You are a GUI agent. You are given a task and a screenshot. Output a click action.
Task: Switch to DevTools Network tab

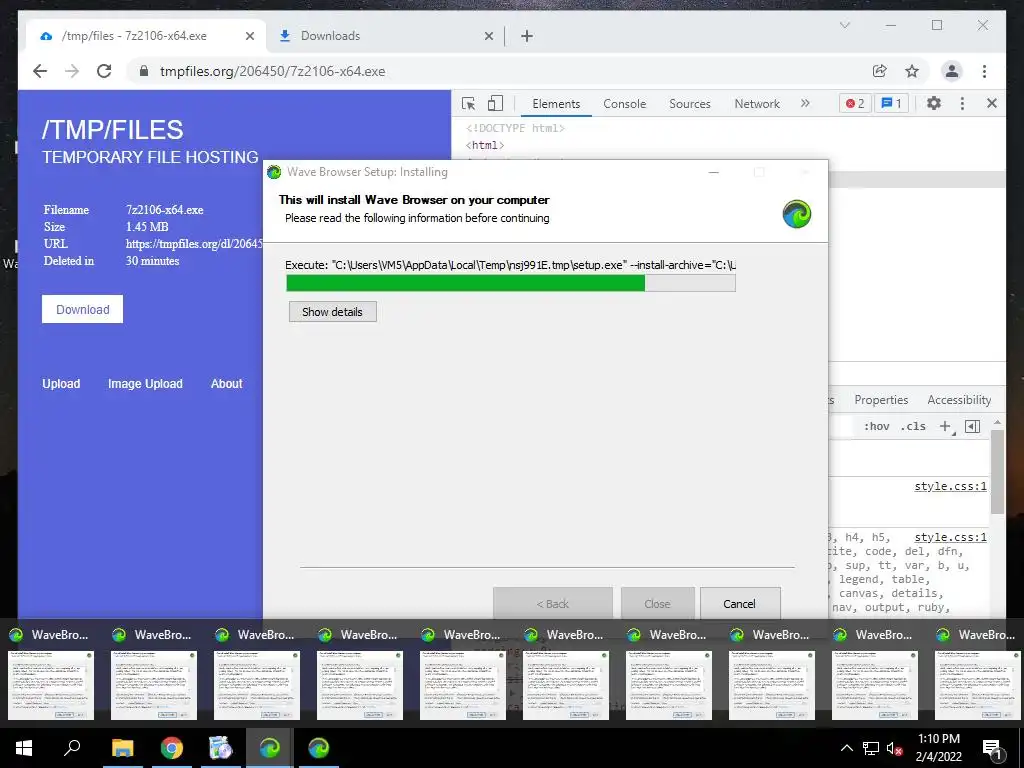coord(757,104)
